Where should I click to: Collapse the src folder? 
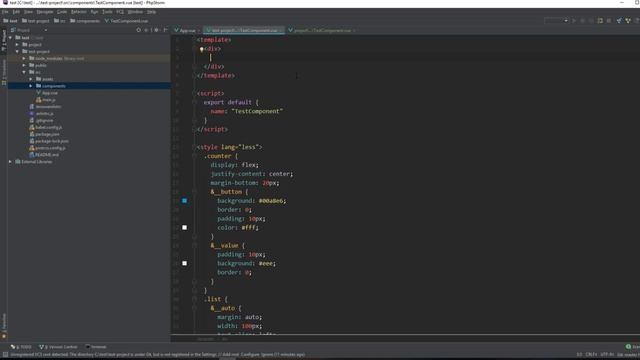tap(24, 72)
